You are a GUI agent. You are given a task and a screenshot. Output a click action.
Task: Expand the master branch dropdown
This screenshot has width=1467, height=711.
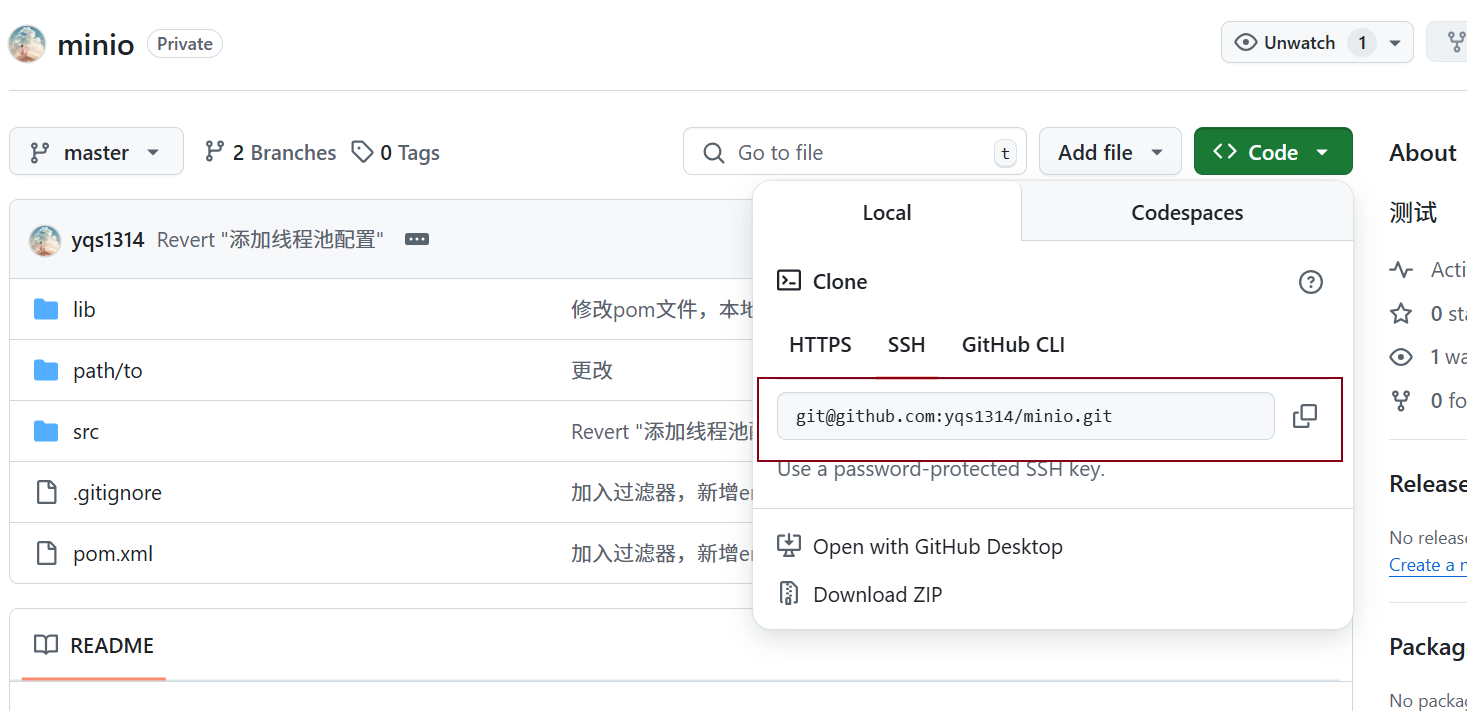pyautogui.click(x=96, y=152)
